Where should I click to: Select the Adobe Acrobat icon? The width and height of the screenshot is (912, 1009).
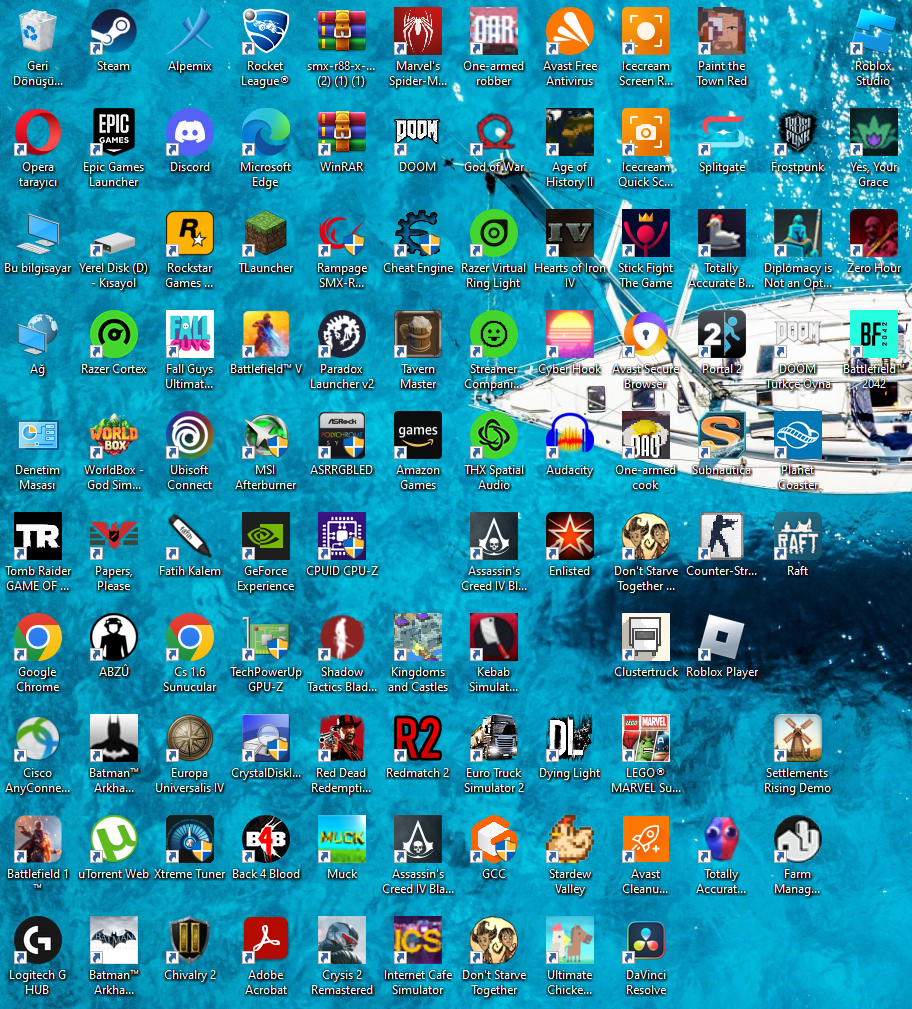(x=265, y=941)
